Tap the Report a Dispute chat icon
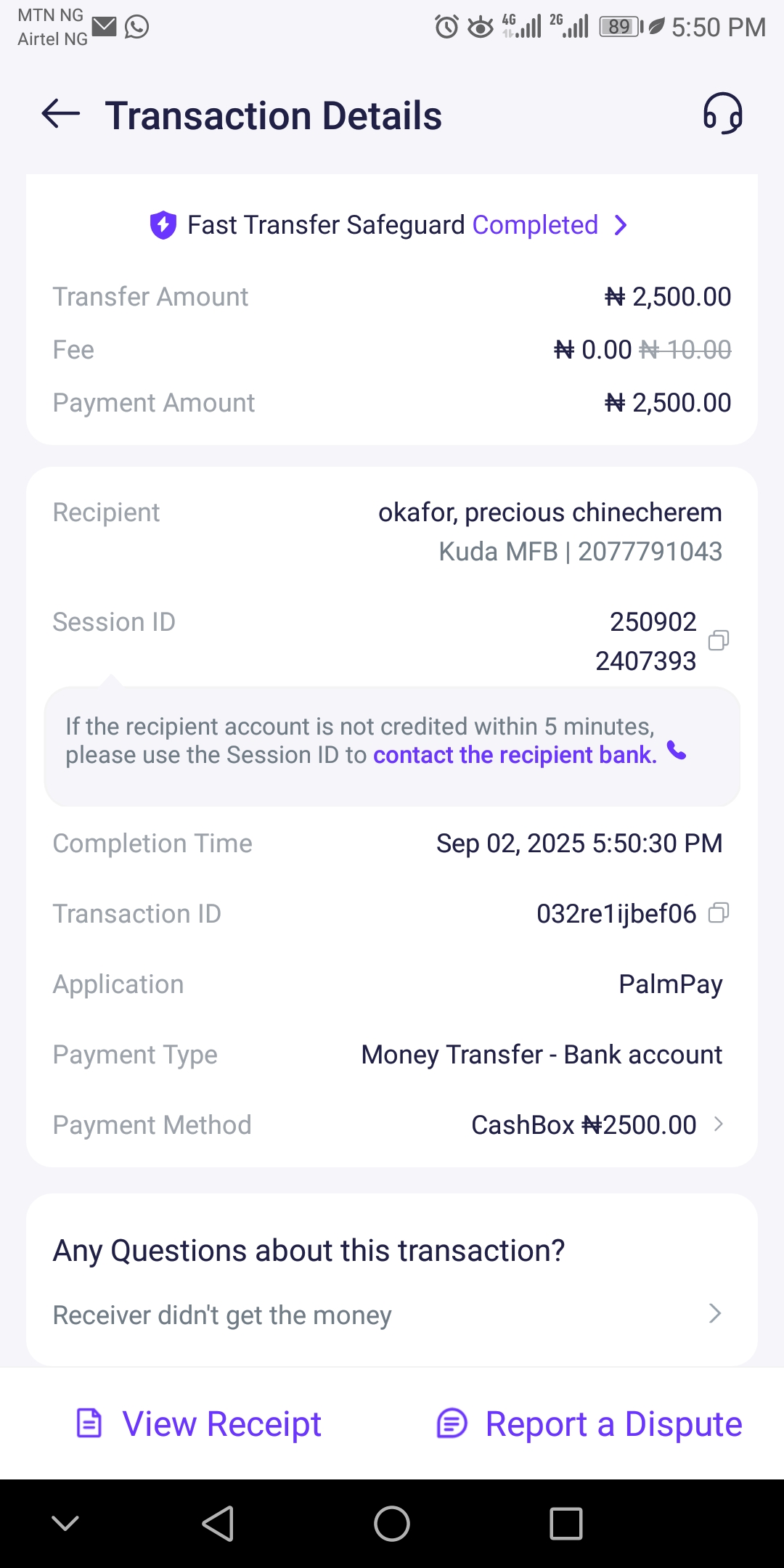 452,1423
